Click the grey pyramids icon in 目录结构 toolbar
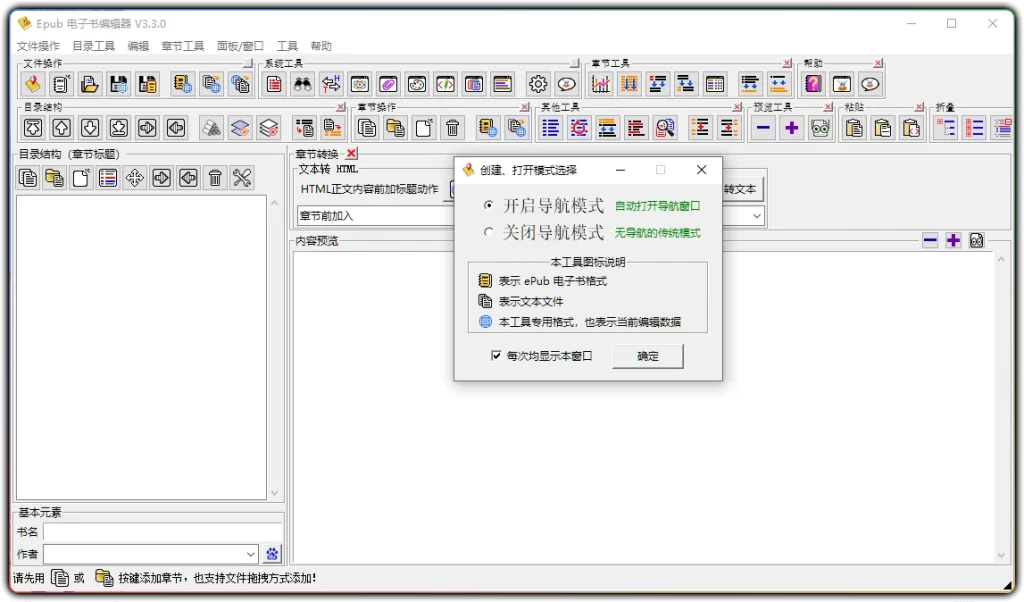 (211, 128)
